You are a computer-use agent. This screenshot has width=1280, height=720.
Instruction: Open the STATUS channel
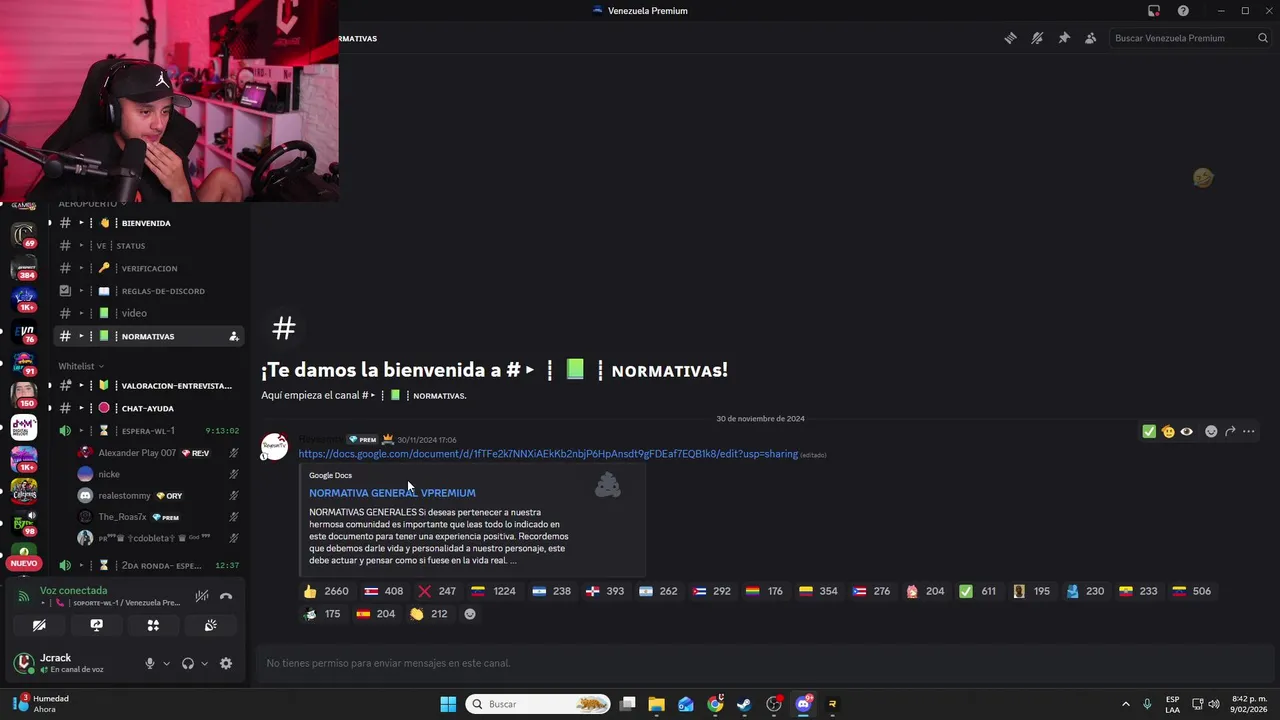[x=148, y=245]
